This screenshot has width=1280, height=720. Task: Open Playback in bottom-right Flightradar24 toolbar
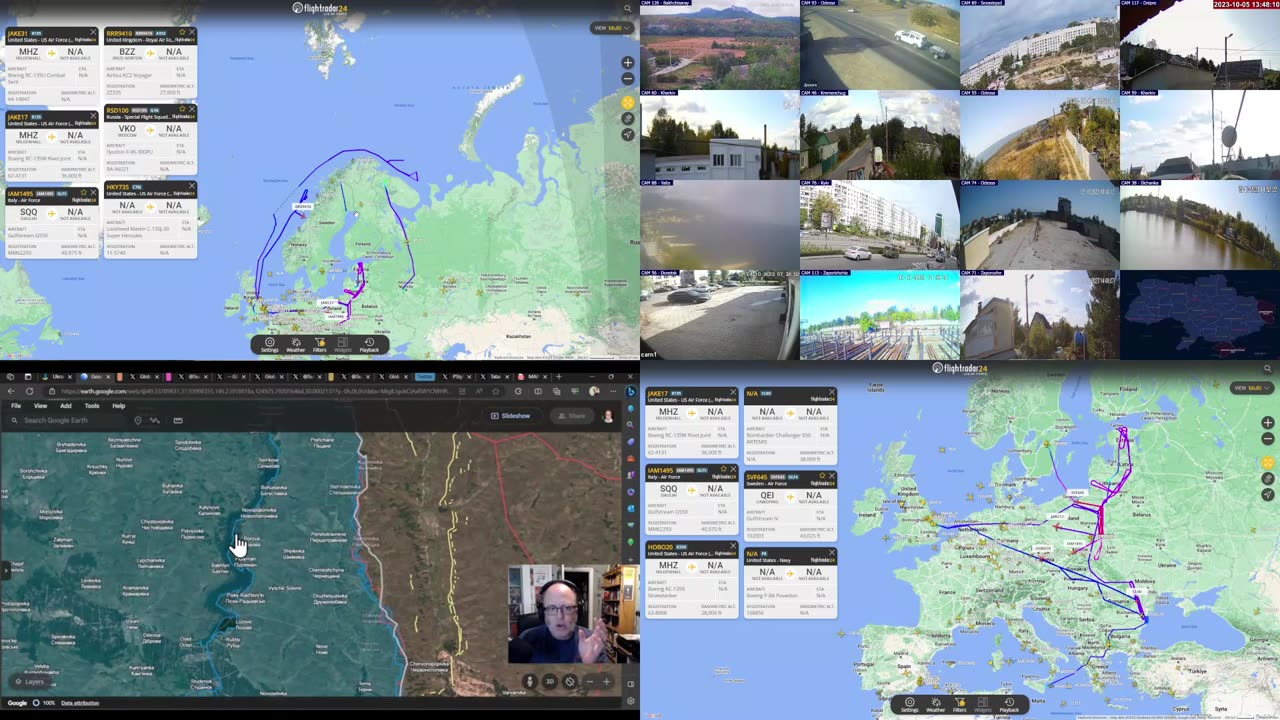1009,704
